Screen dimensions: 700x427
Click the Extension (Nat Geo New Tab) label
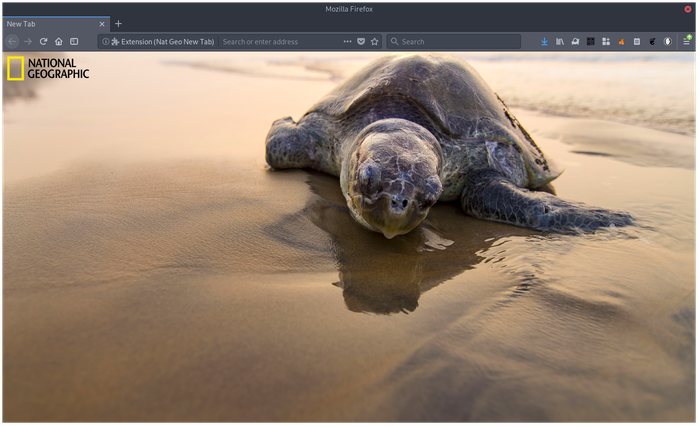(x=167, y=42)
